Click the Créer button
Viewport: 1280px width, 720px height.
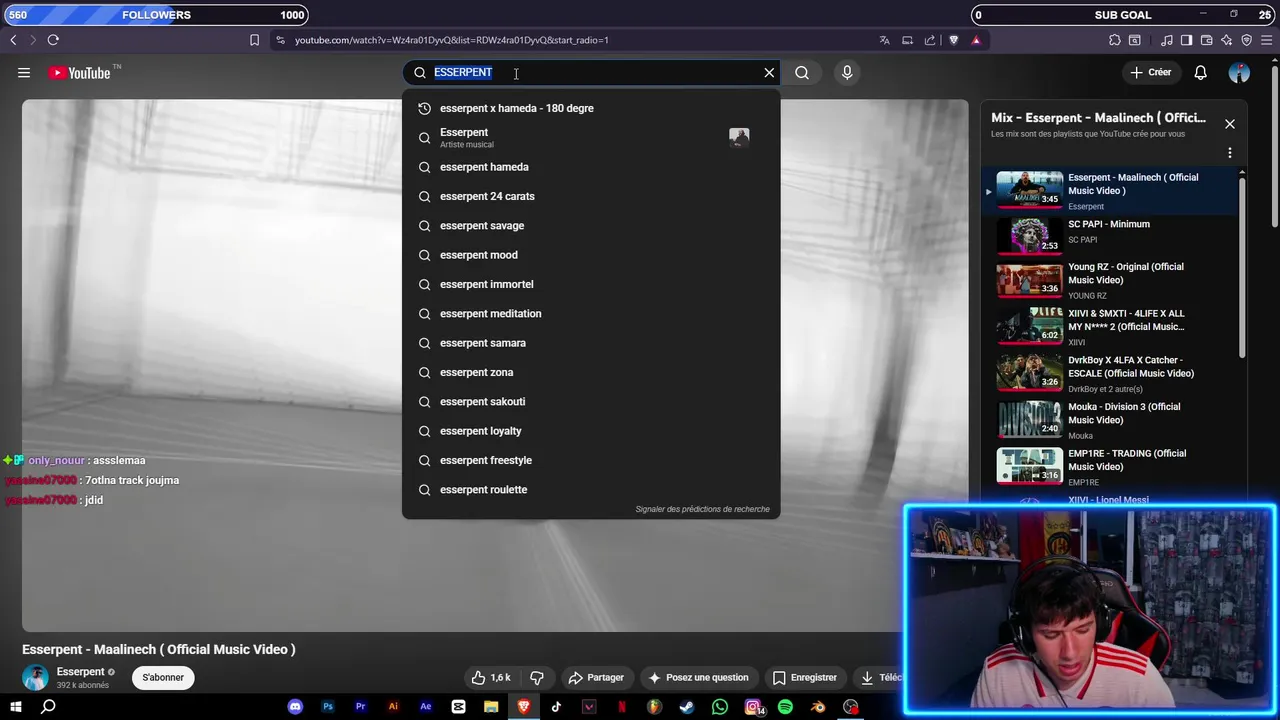pyautogui.click(x=1151, y=72)
